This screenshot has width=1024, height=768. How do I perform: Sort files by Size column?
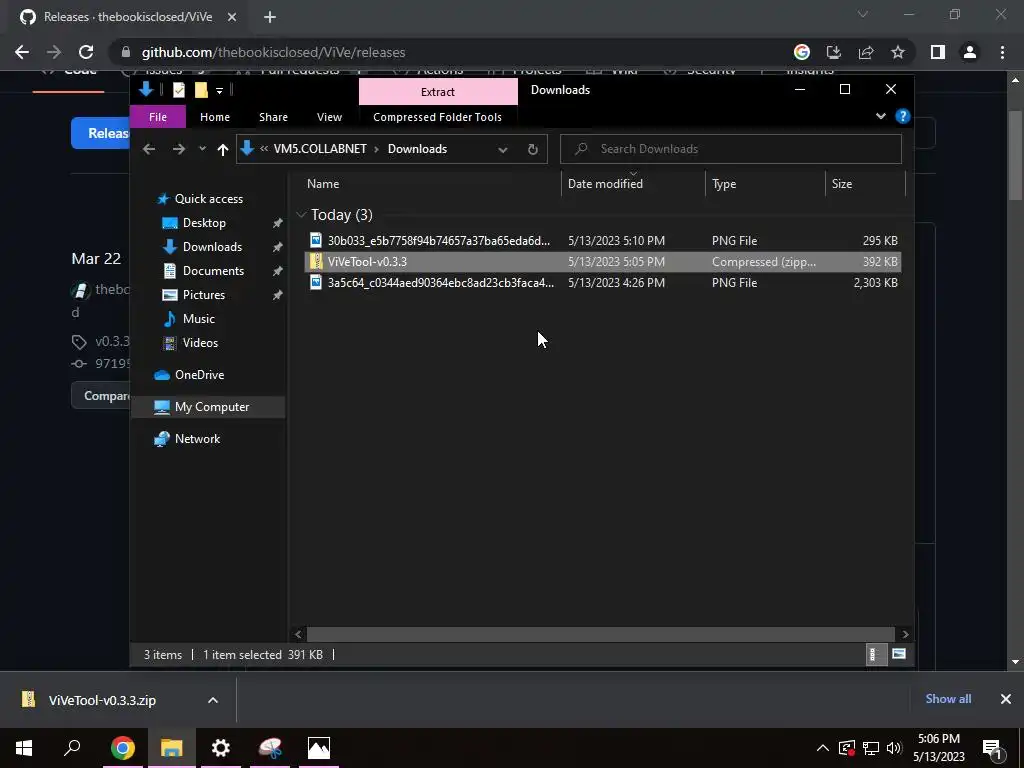coord(842,184)
